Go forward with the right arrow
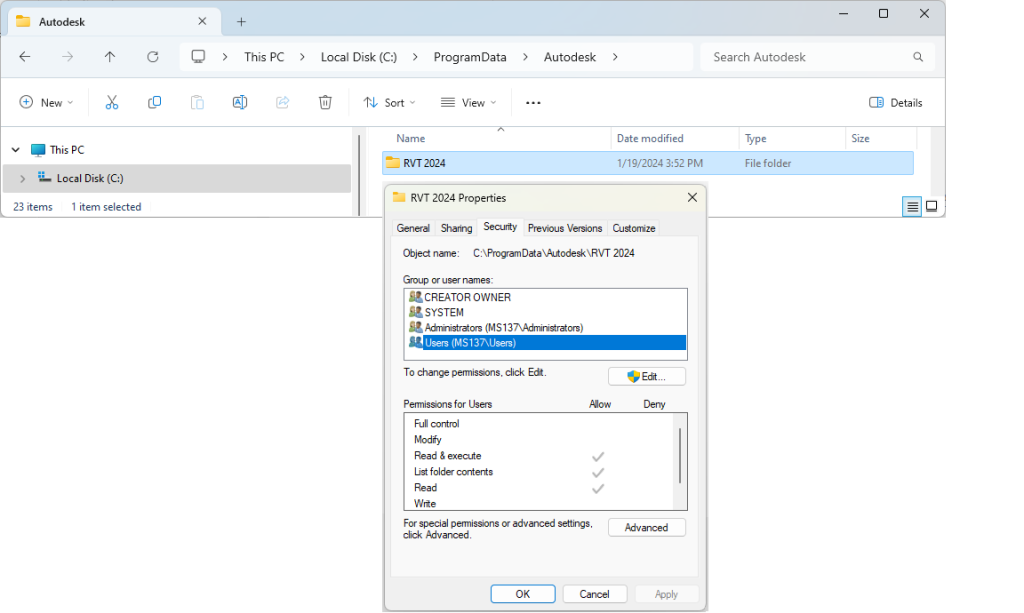Image resolution: width=1024 pixels, height=613 pixels. click(67, 57)
